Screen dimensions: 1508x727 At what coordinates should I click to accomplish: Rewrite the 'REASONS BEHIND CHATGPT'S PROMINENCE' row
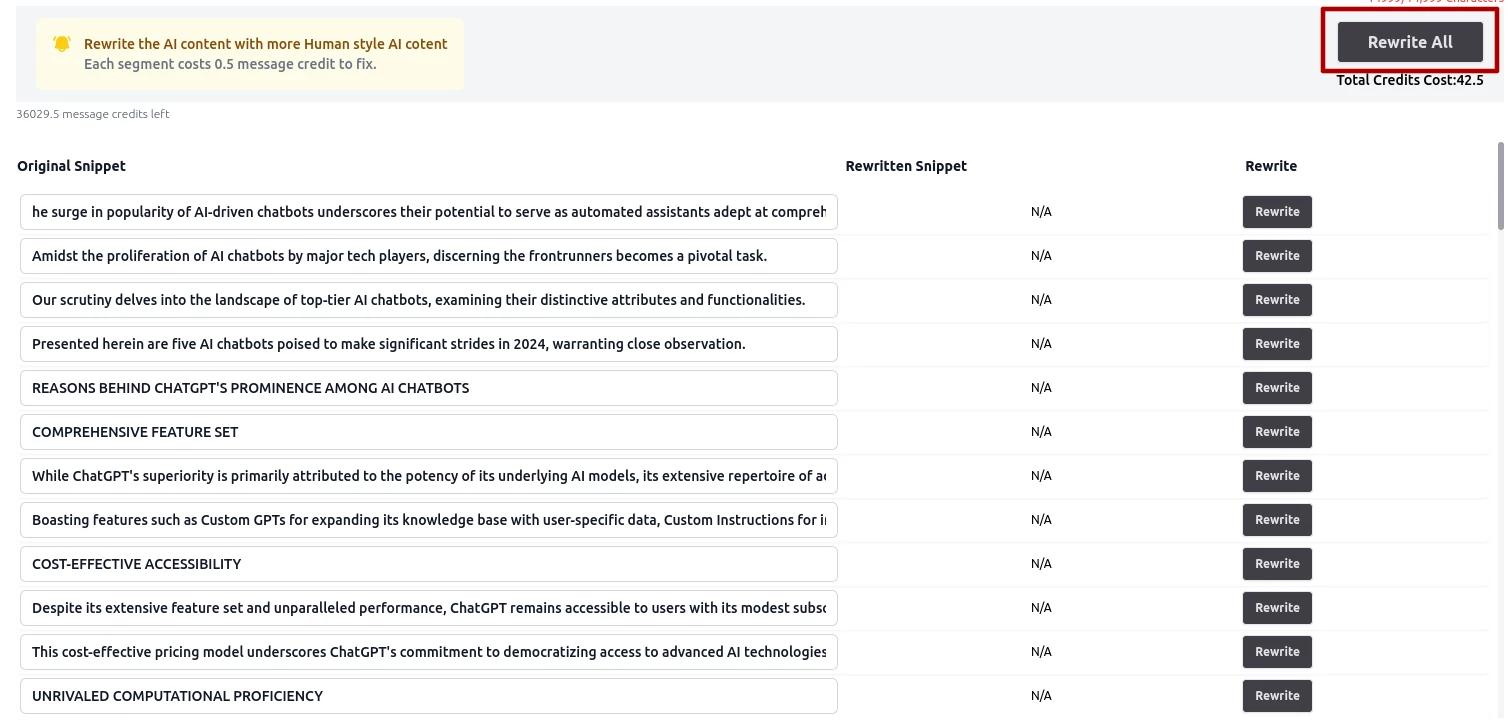1277,388
